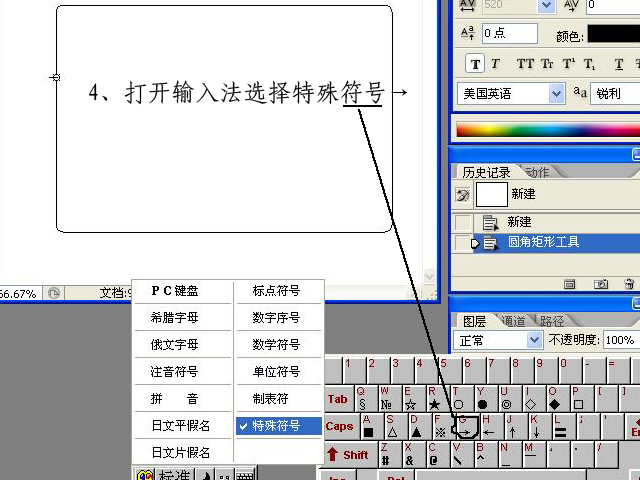Click the kerning input field
The image size is (640, 480).
[613, 6]
